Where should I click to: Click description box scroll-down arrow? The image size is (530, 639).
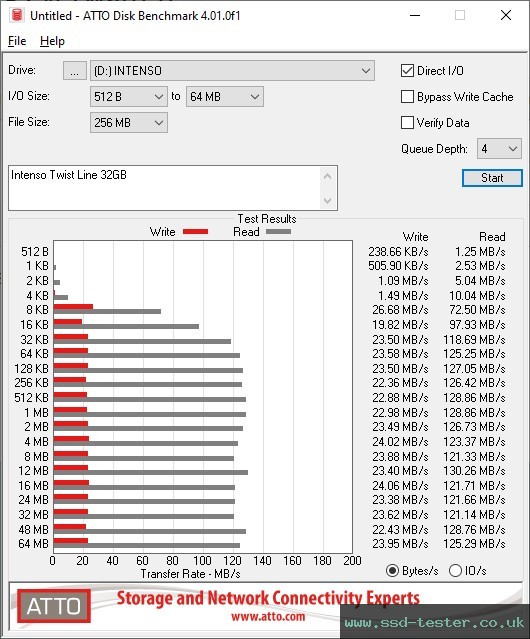[328, 201]
